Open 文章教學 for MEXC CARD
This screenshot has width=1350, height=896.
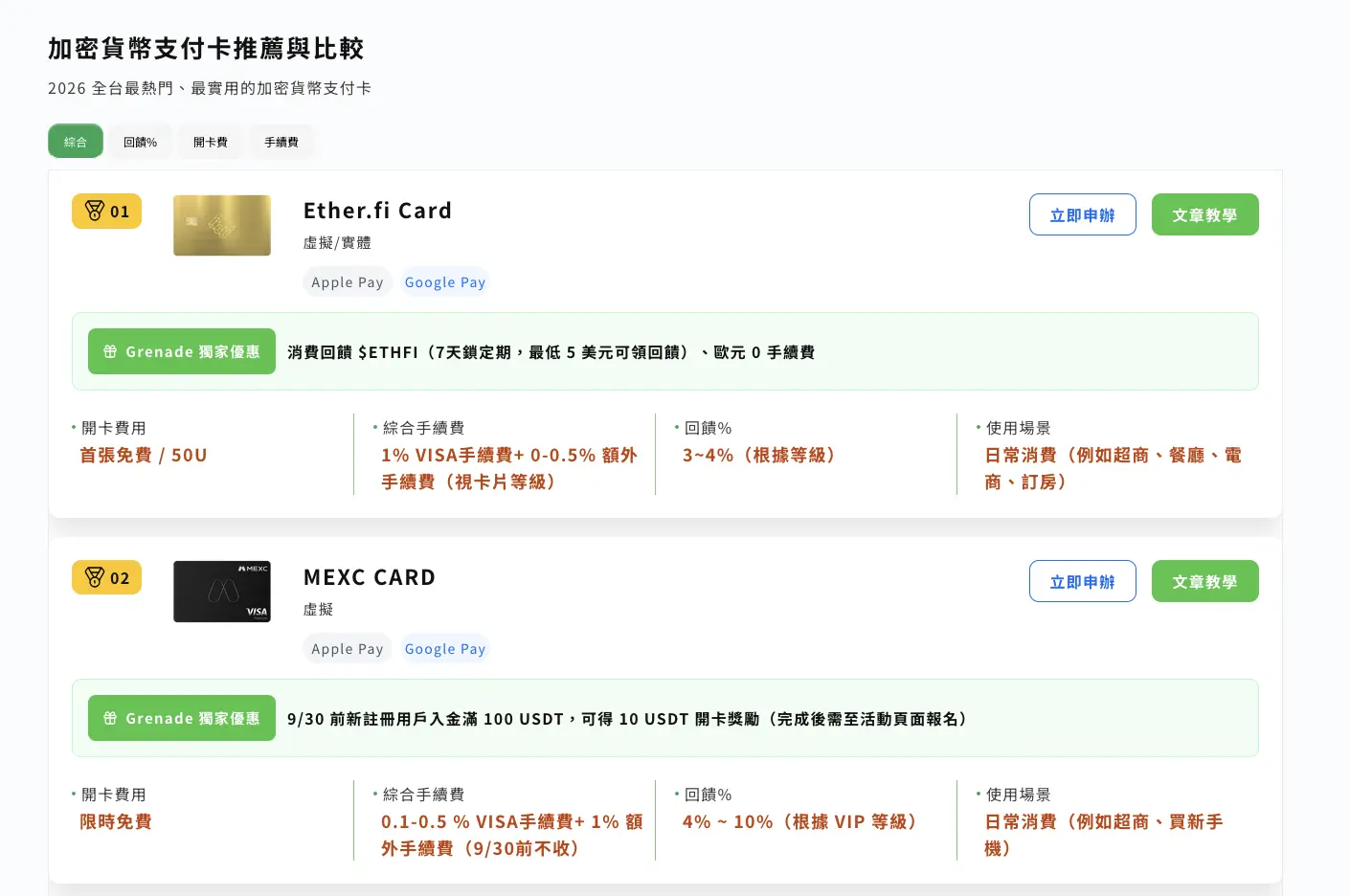[1204, 581]
